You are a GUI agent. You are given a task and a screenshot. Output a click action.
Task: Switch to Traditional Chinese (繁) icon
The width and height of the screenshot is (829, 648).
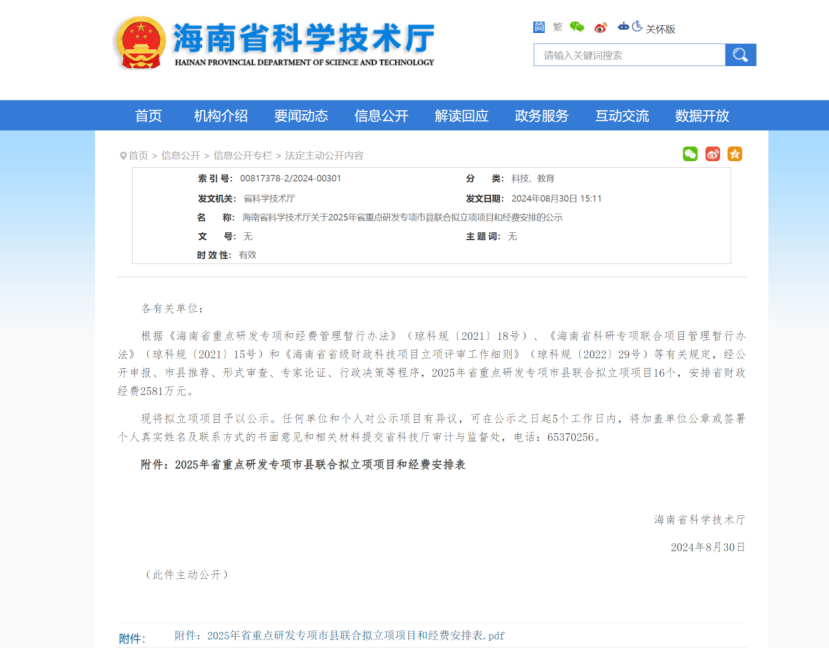click(557, 28)
